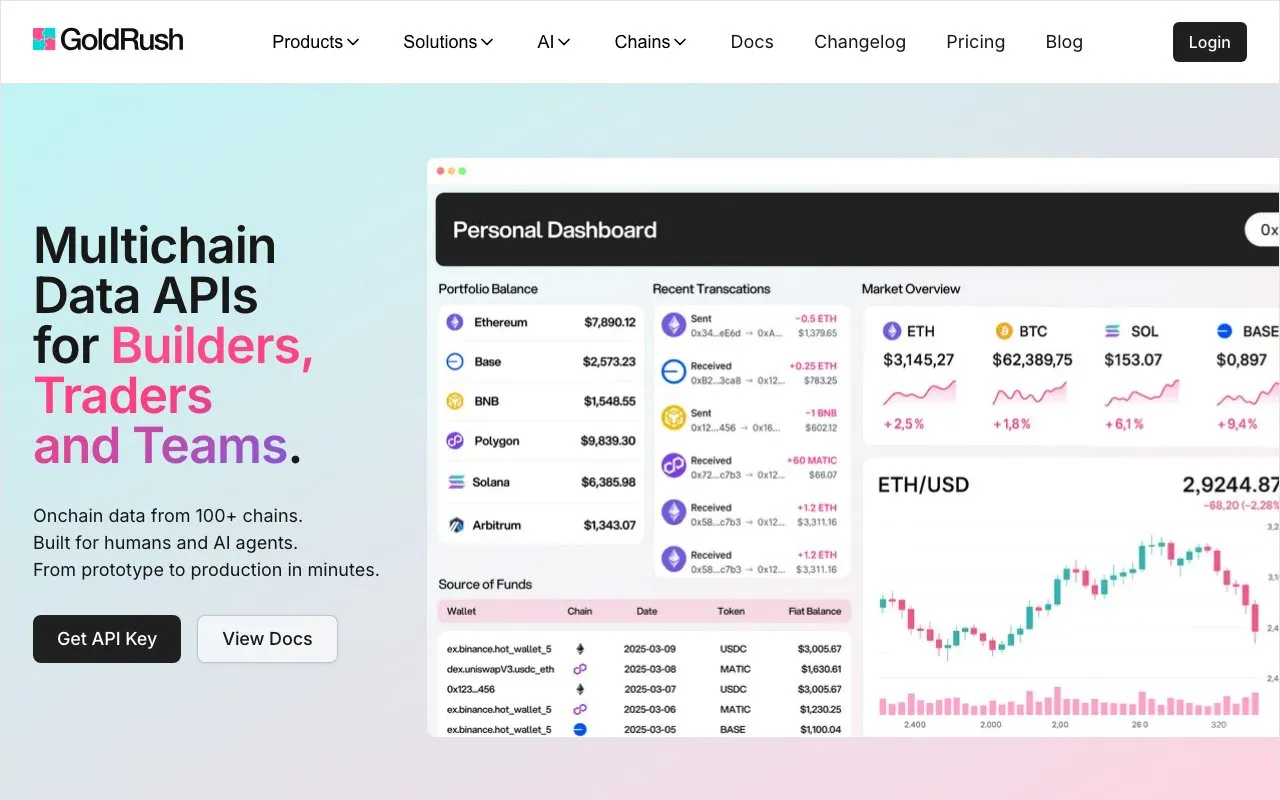
Task: Click the 0x123...456 wallet entry
Action: point(471,689)
